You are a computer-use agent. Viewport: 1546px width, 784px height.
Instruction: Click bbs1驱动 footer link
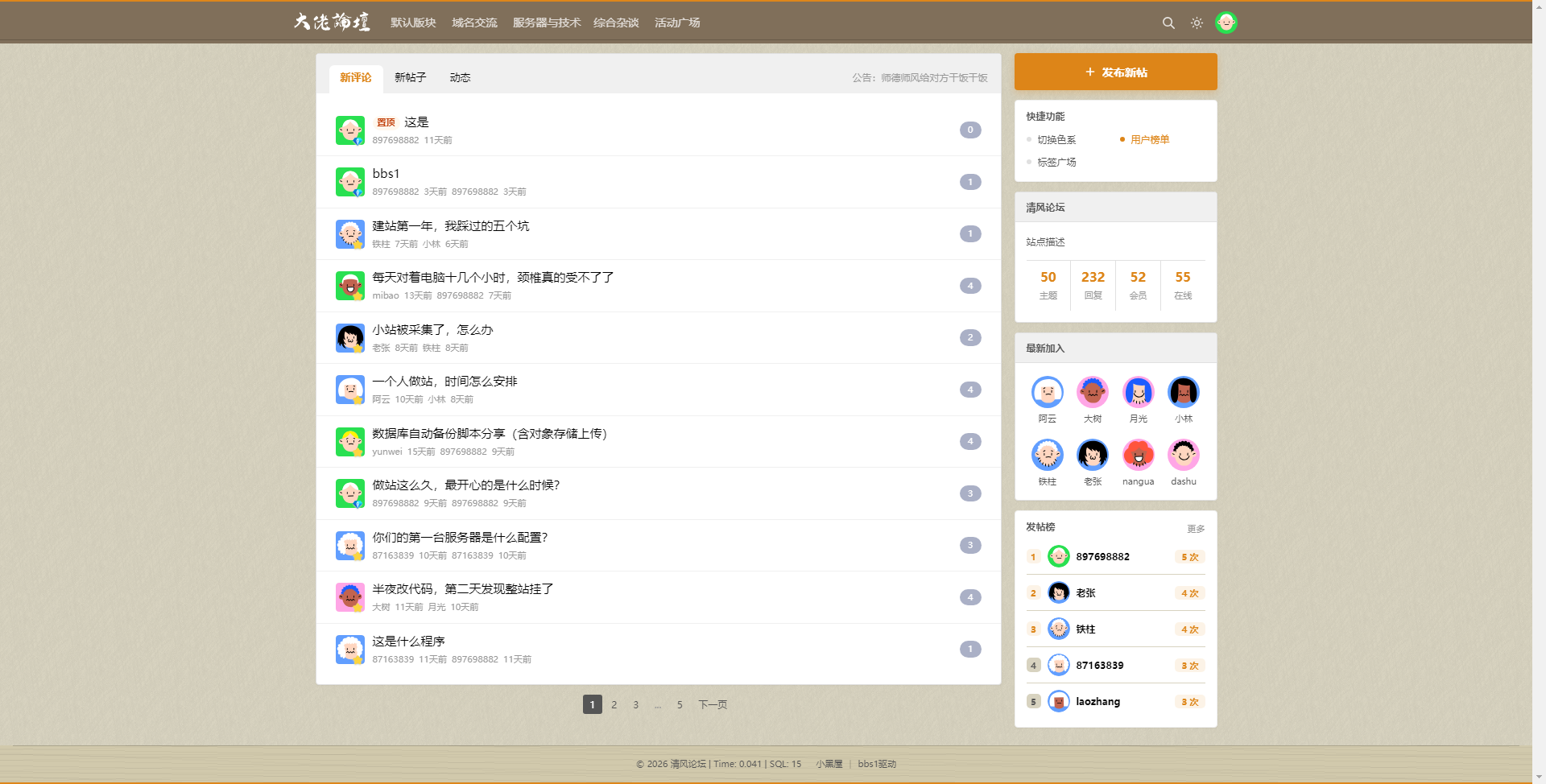pyautogui.click(x=877, y=764)
